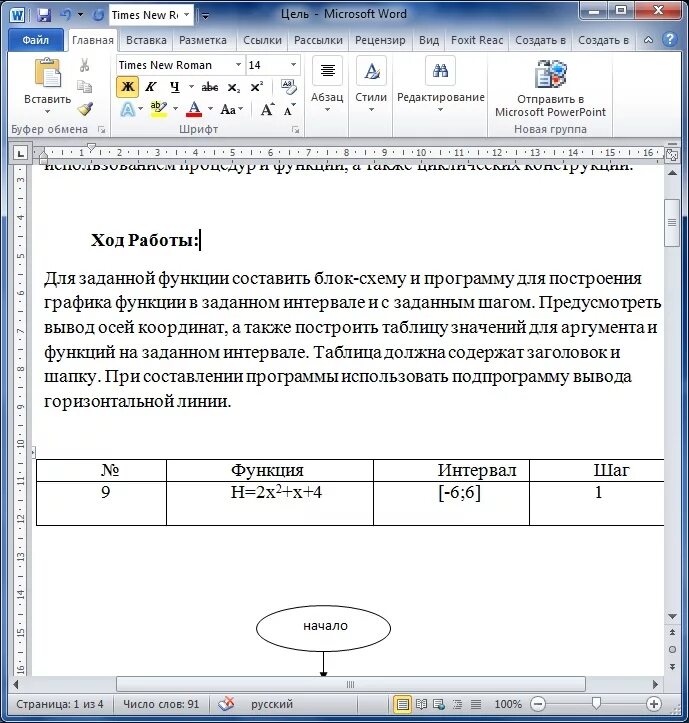This screenshot has height=723, width=689.
Task: Zoom in with the plus button
Action: (653, 704)
